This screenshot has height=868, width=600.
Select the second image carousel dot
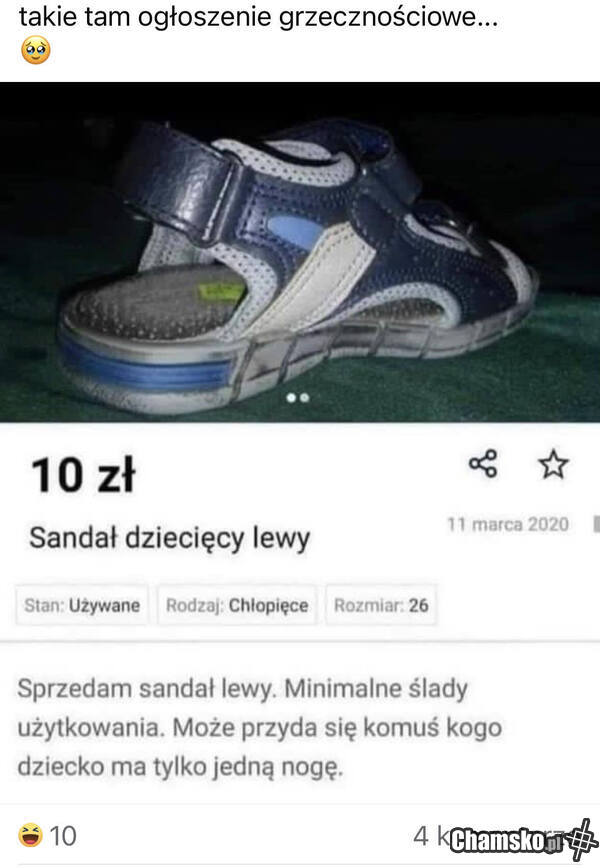(x=304, y=397)
